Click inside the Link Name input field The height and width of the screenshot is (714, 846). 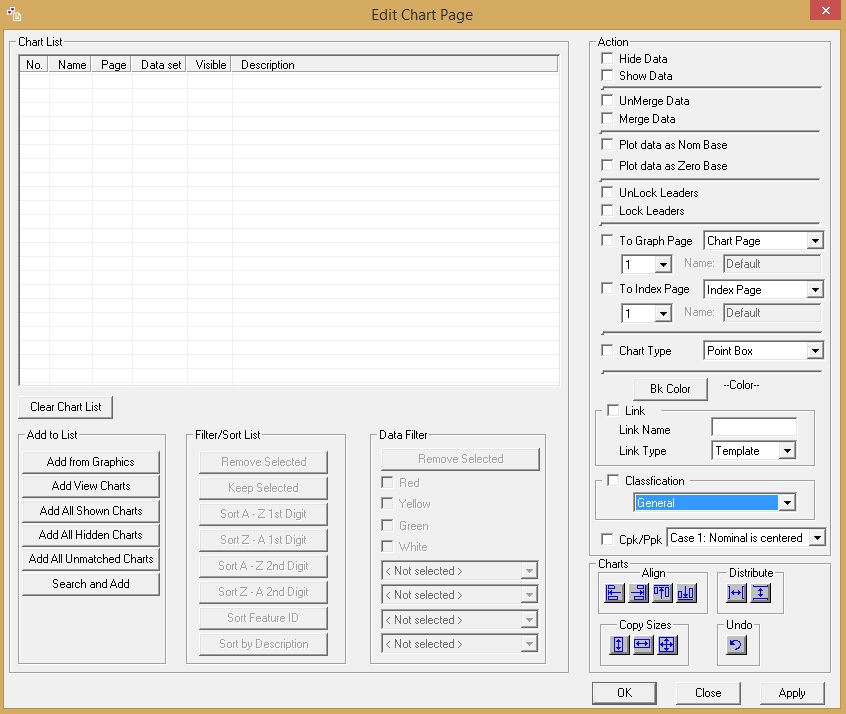[754, 426]
